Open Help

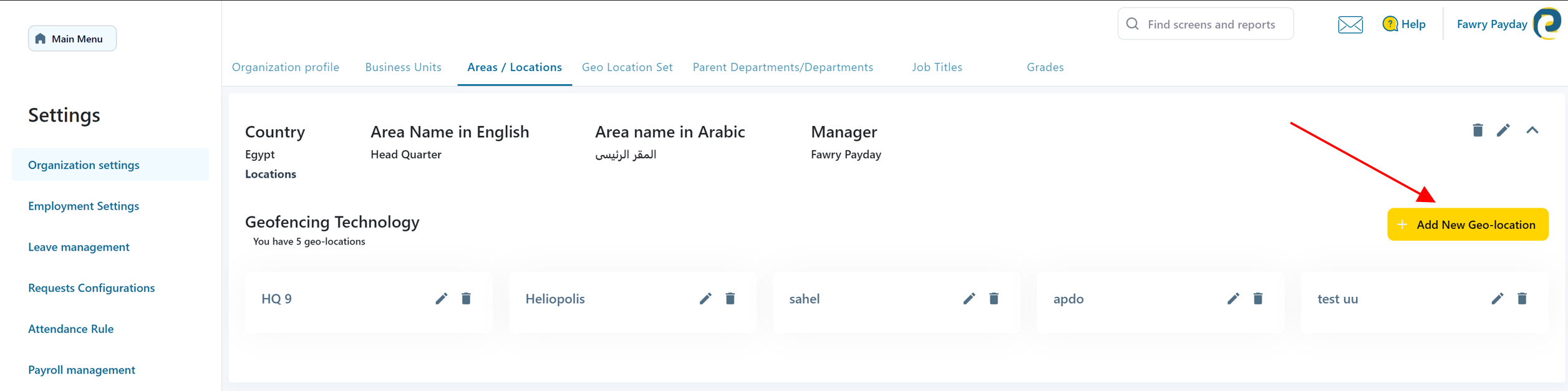(x=1404, y=24)
